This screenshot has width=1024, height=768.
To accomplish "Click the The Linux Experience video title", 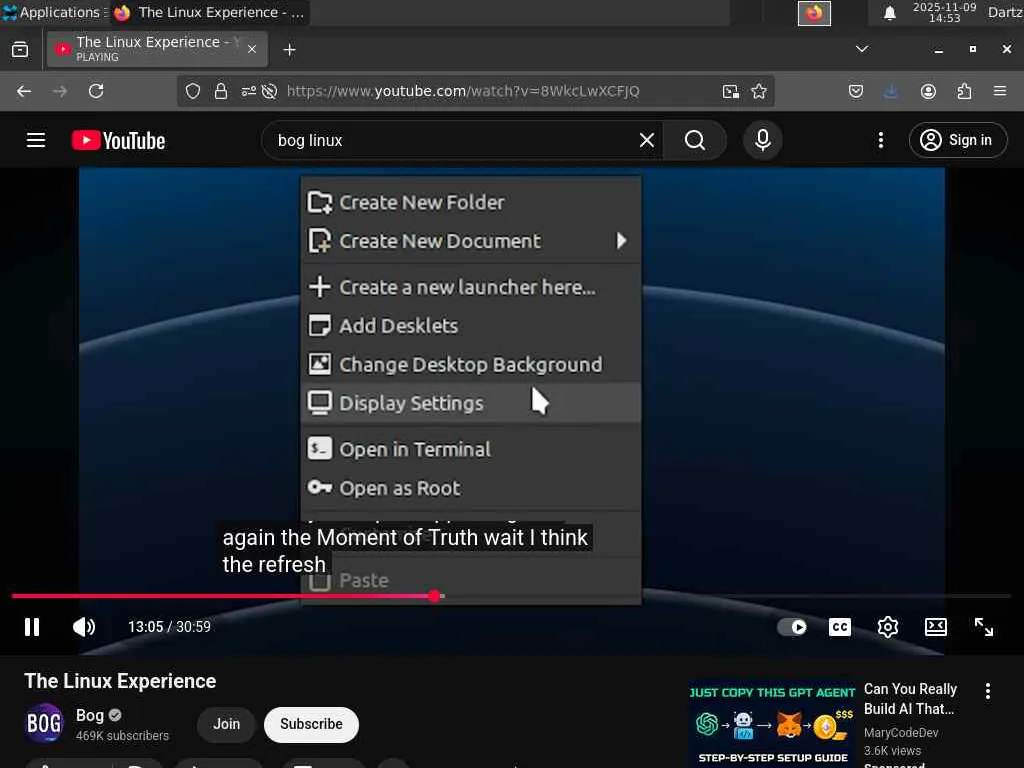I will [x=120, y=681].
